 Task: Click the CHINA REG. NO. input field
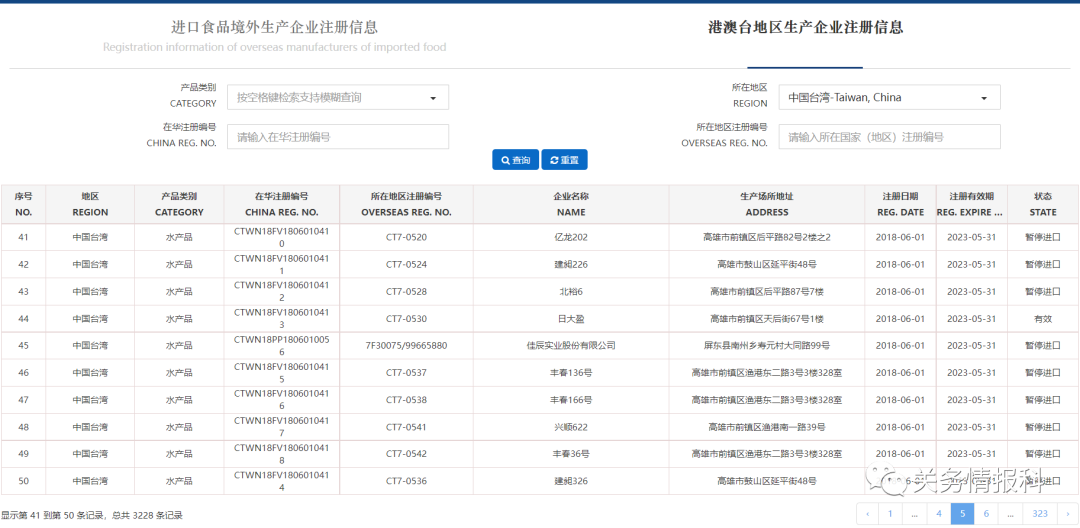coord(337,137)
